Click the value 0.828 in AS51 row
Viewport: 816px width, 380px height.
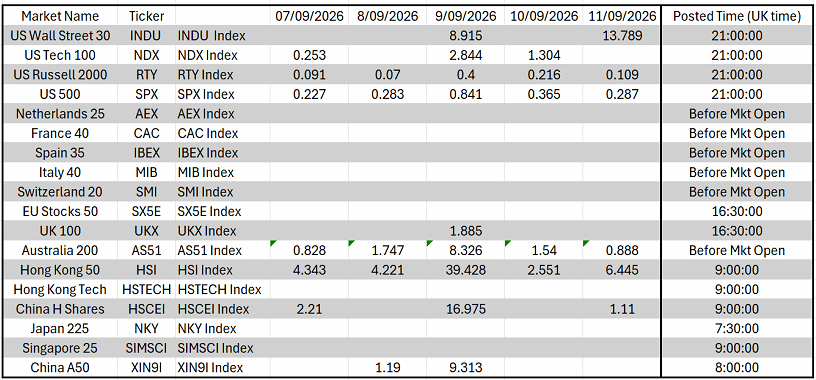click(x=310, y=250)
